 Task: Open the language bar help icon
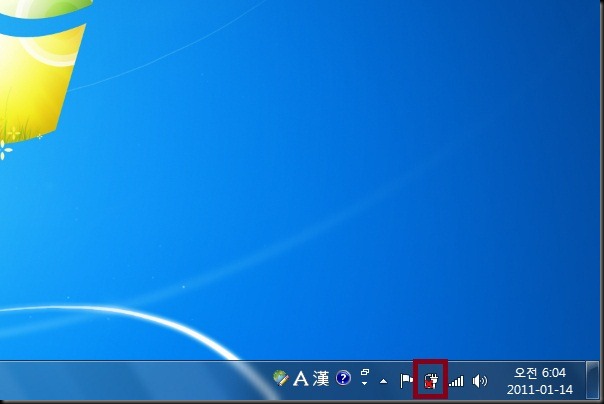click(x=343, y=378)
